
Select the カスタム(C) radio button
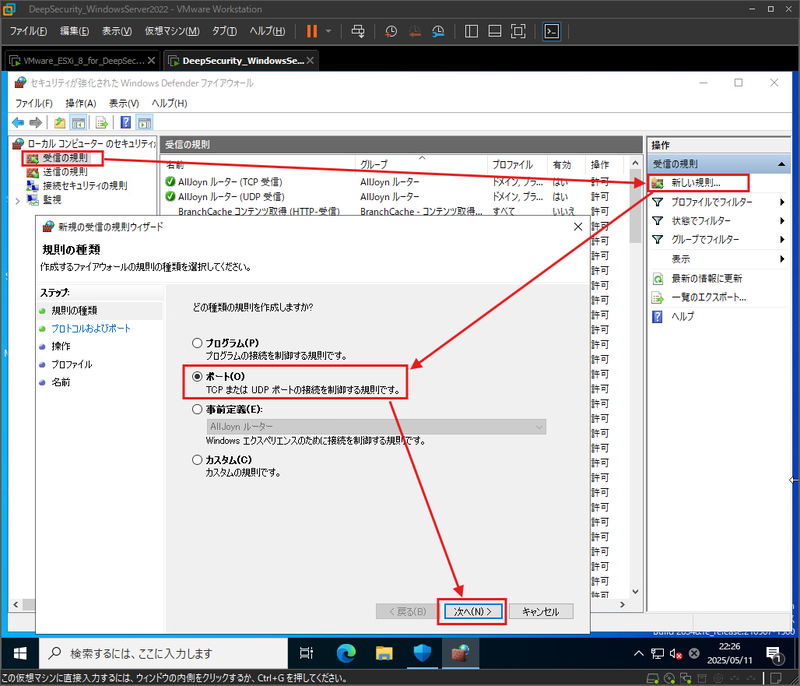click(x=197, y=460)
